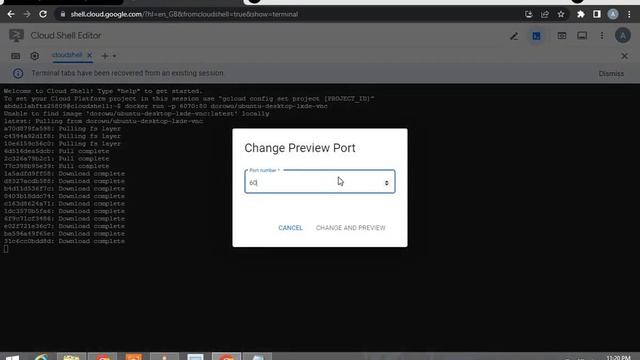
Task: Open the install app icon in address bar
Action: coord(529,14)
